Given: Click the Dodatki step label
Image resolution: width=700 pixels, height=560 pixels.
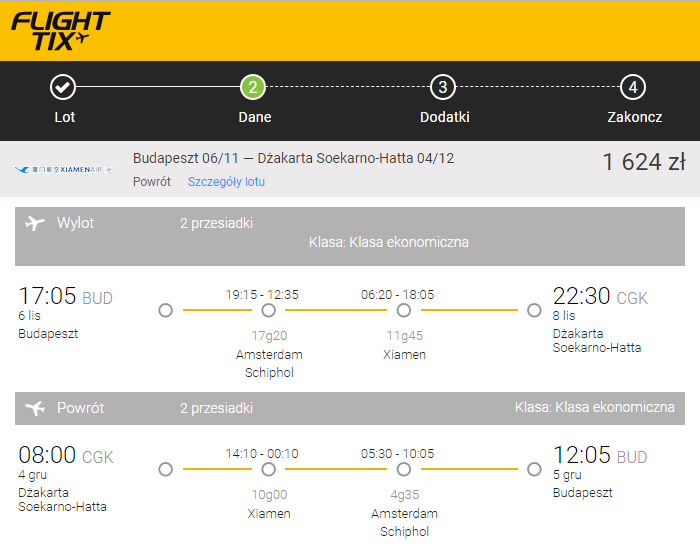Looking at the screenshot, I should 445,117.
